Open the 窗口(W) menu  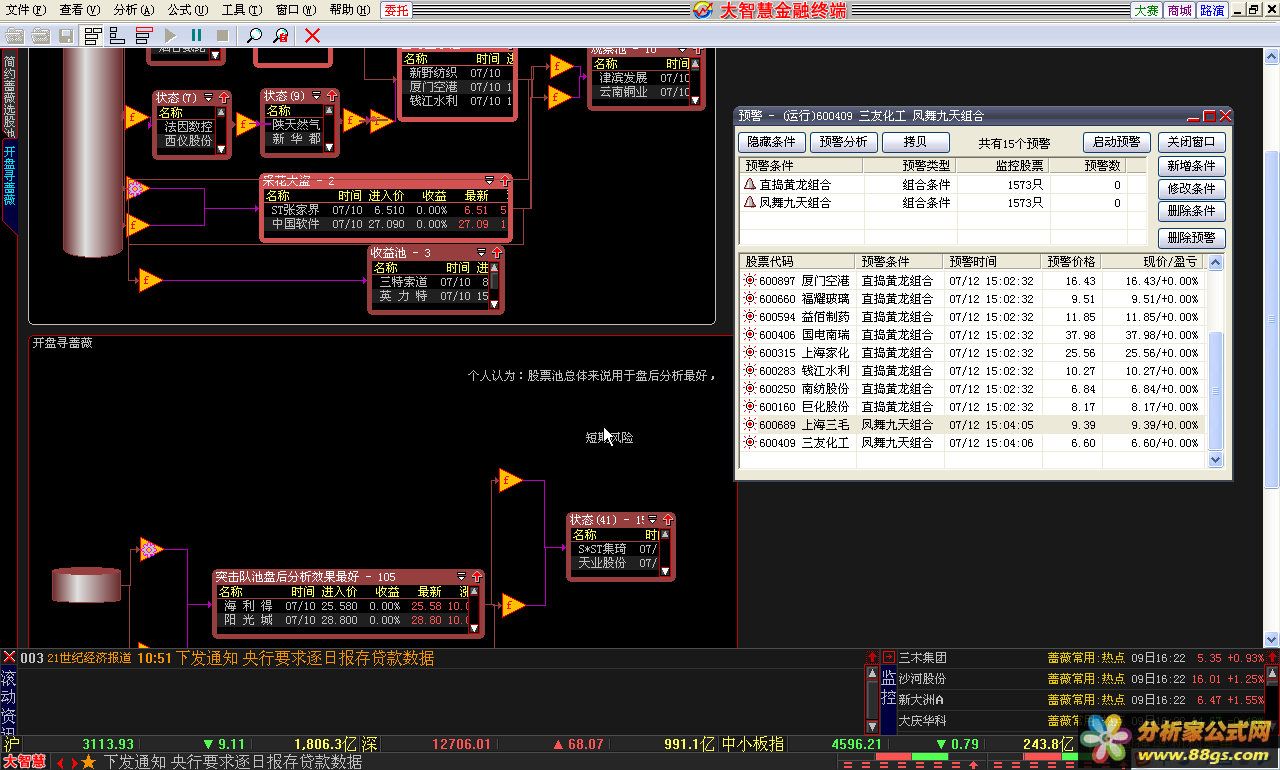click(x=295, y=10)
